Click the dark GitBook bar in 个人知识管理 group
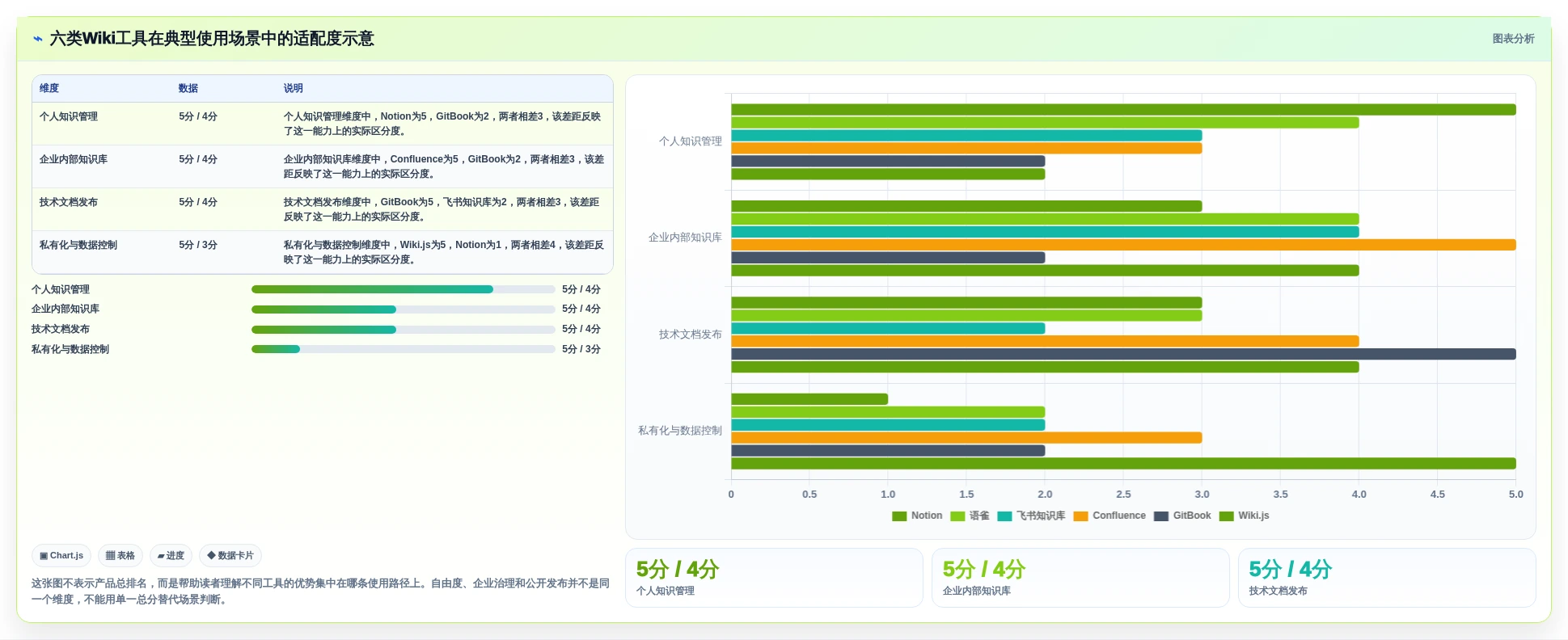The width and height of the screenshot is (1568, 640). (888, 162)
